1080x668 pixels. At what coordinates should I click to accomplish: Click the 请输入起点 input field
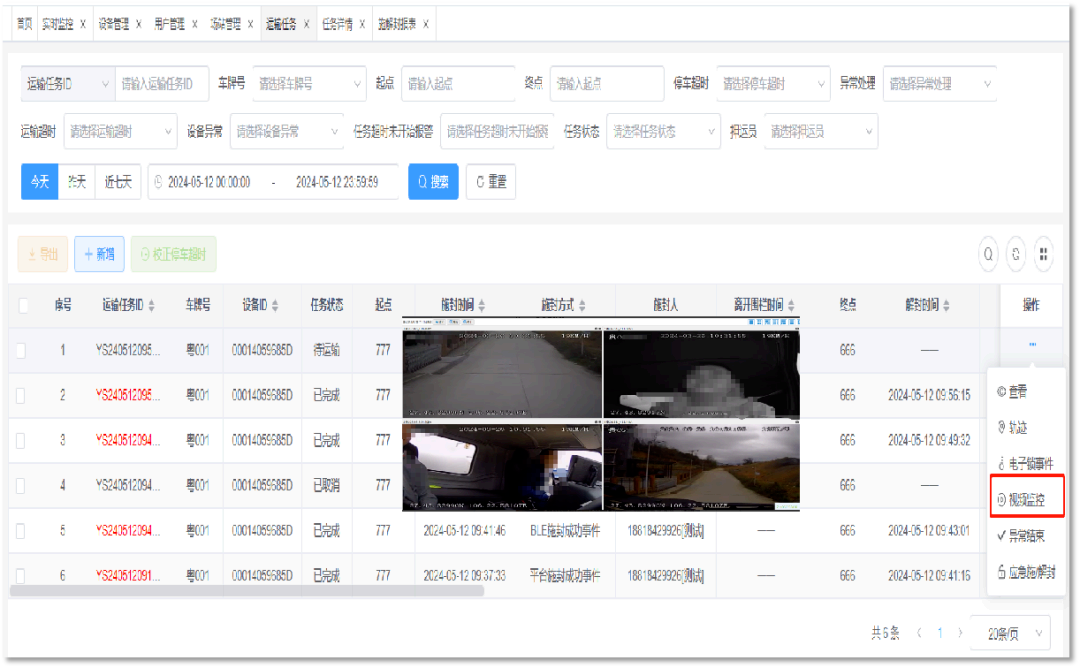458,84
